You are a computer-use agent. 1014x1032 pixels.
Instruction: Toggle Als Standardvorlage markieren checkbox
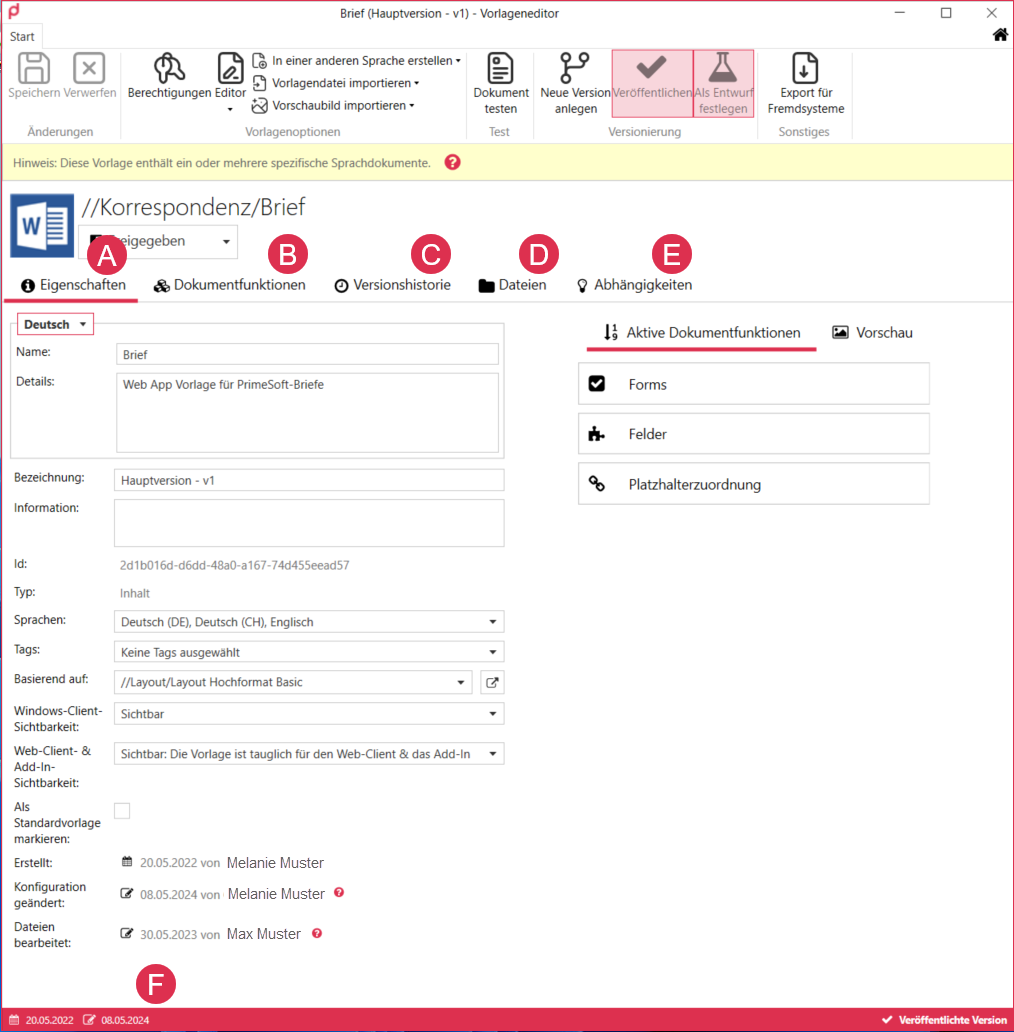(x=122, y=811)
